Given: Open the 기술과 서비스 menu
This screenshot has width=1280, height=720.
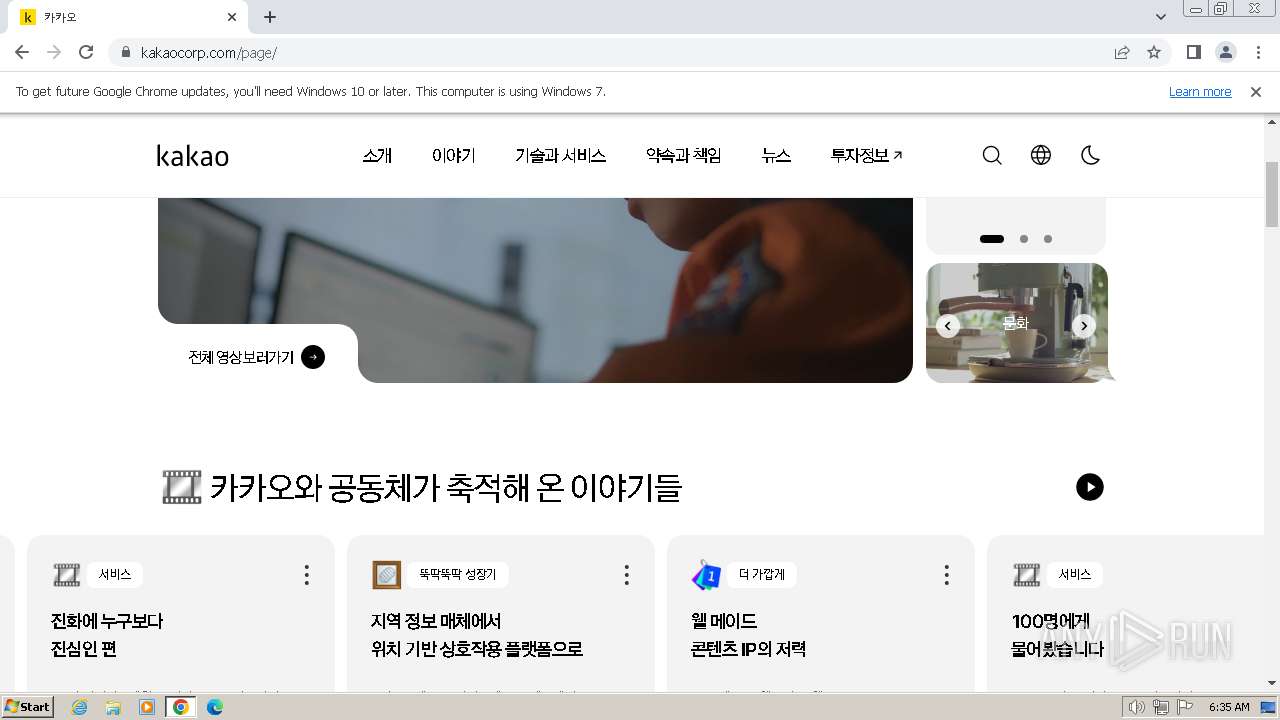Looking at the screenshot, I should coord(560,156).
